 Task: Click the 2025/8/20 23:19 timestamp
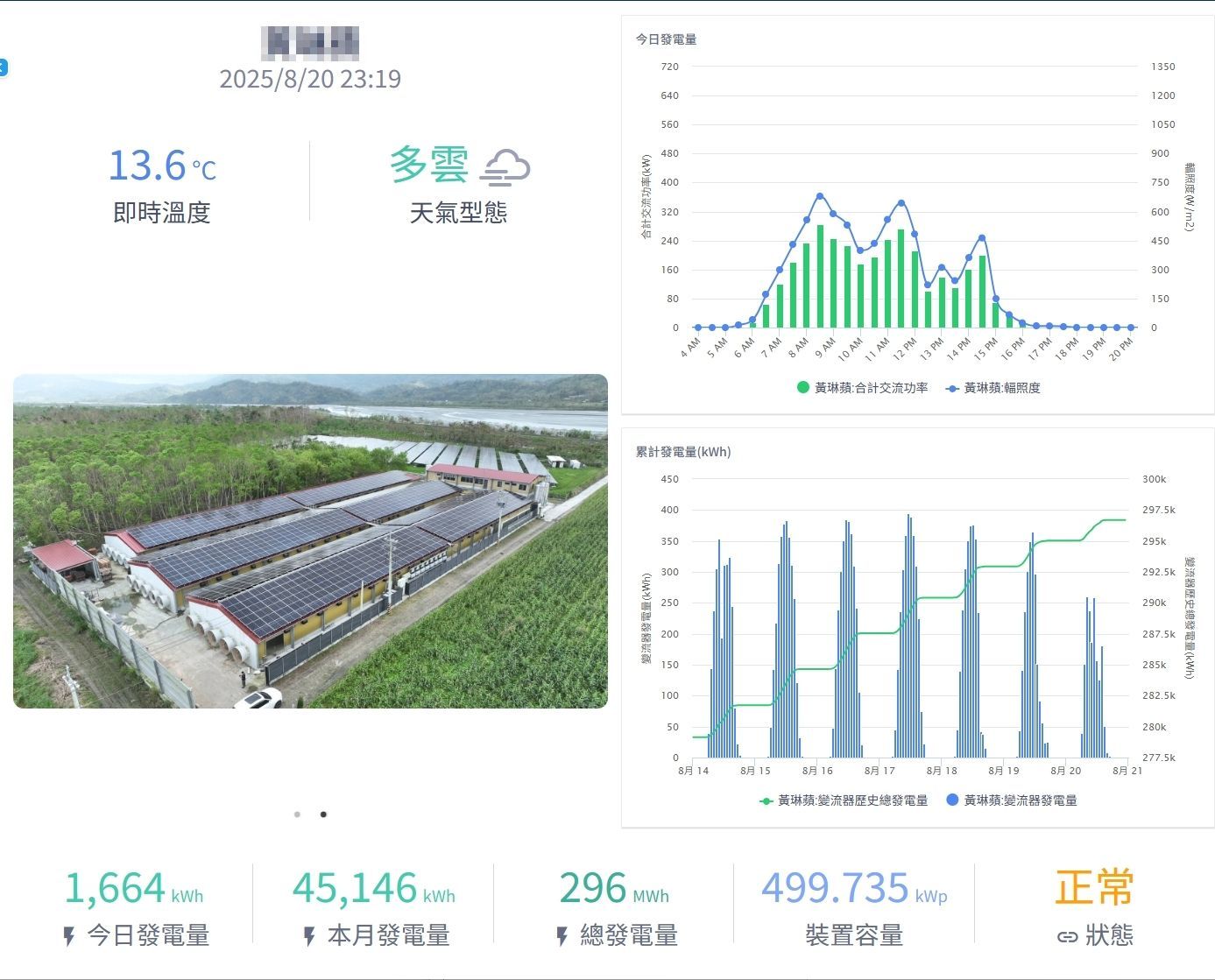pos(310,79)
